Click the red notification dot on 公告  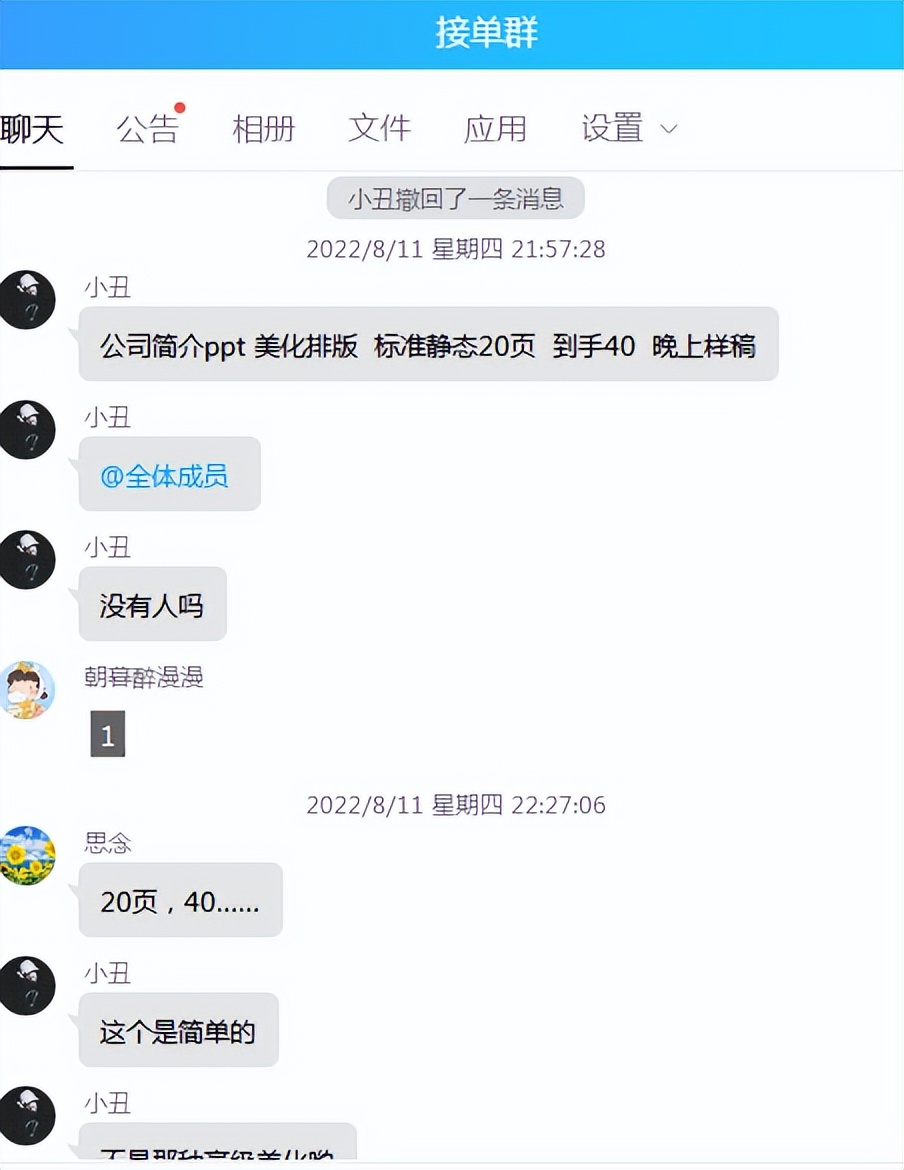click(x=180, y=107)
